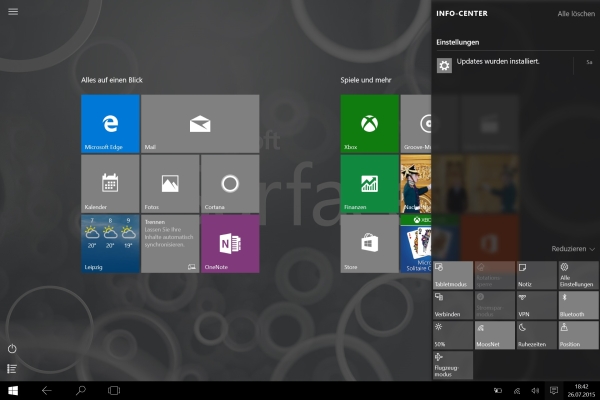Click the Einstellungen notification group header
Image resolution: width=600 pixels, height=400 pixels.
(x=458, y=42)
